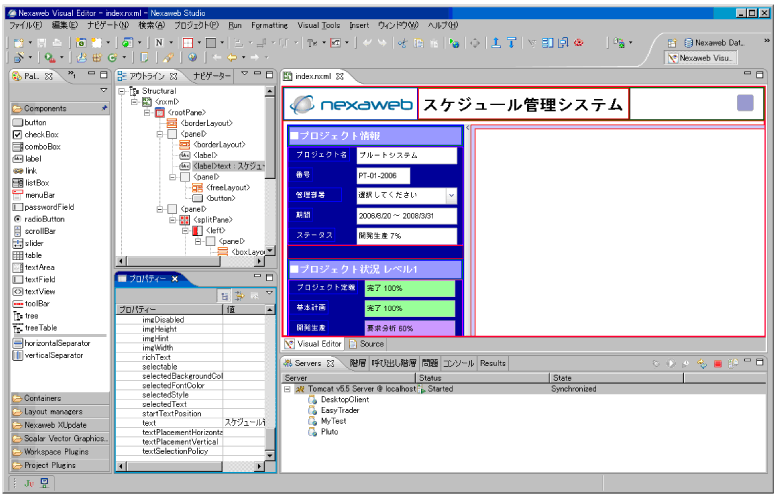780x495 pixels.
Task: Click the text Tx toolbar icon
Action: click(312, 43)
